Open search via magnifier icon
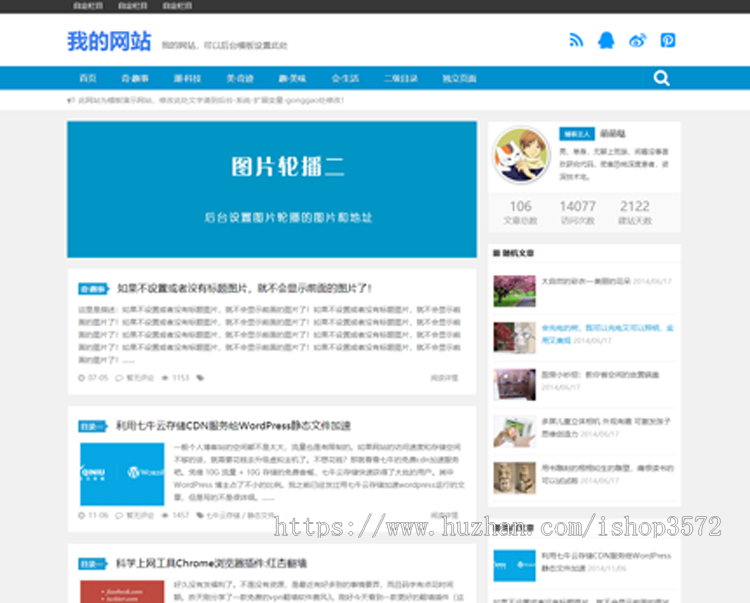 [662, 78]
